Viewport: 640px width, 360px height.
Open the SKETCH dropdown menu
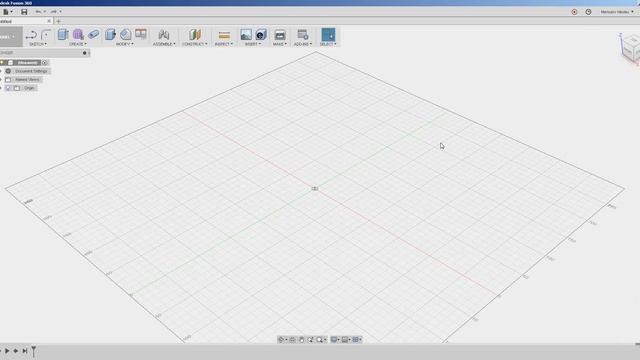[38, 44]
